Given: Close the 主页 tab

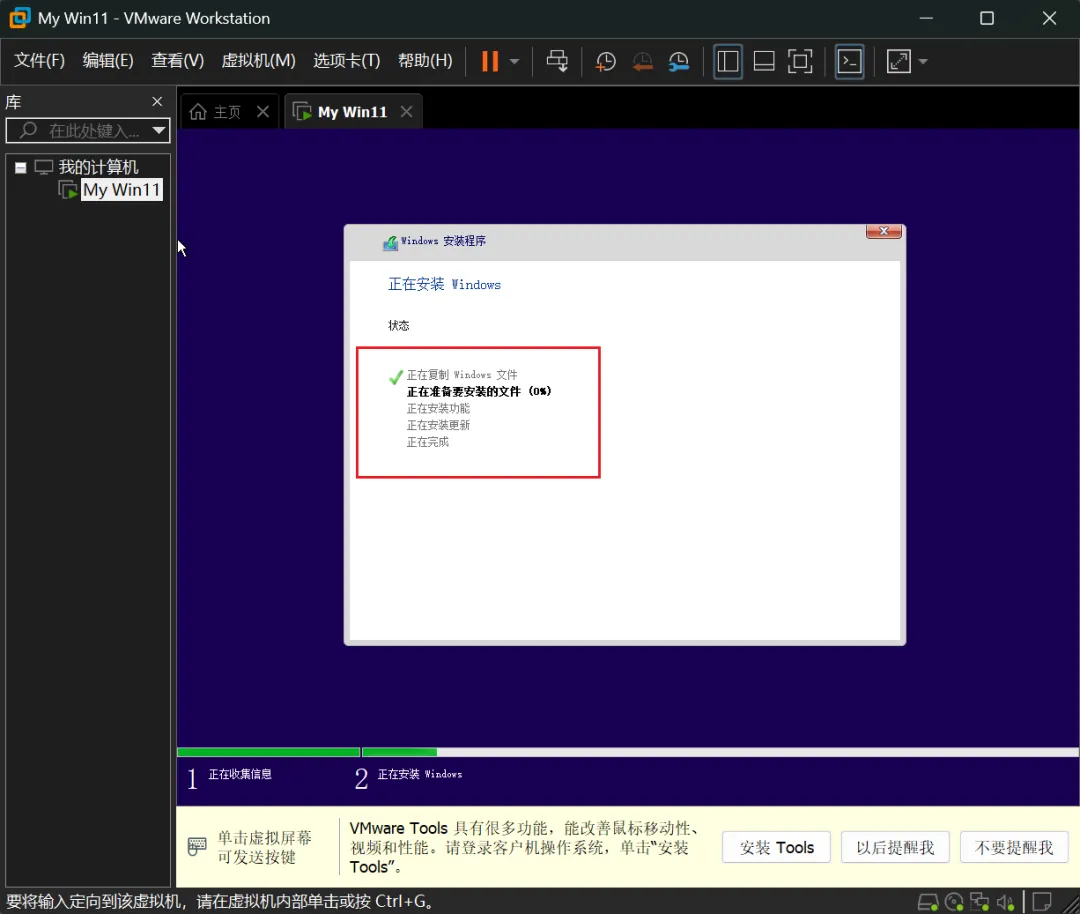Looking at the screenshot, I should pyautogui.click(x=263, y=112).
